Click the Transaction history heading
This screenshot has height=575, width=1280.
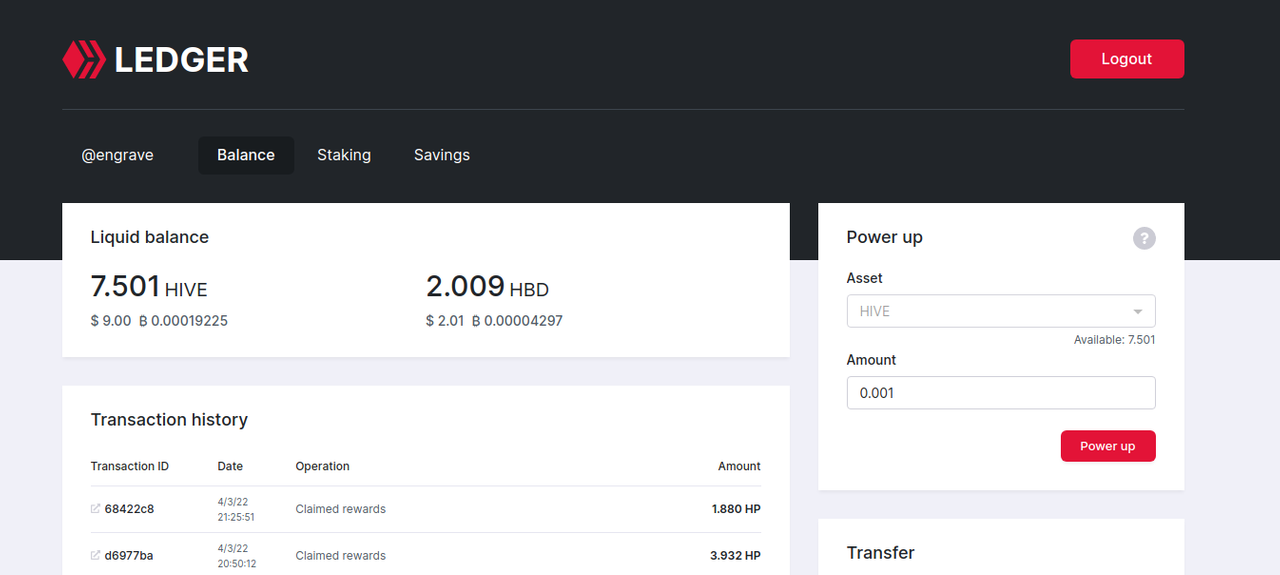[169, 420]
